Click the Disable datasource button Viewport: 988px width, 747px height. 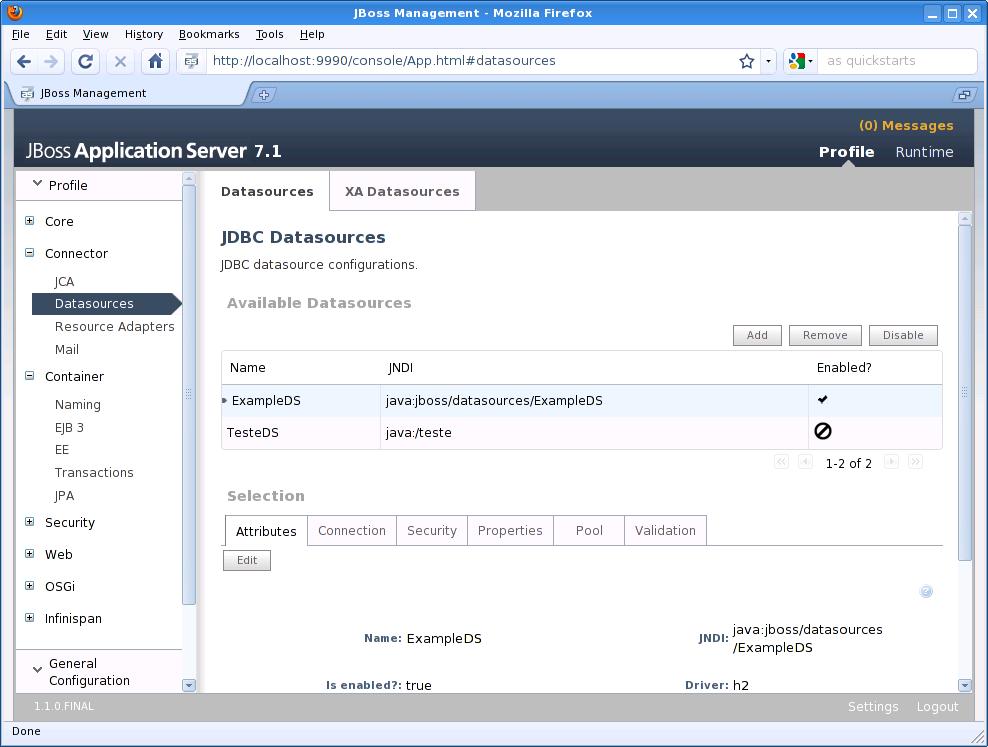903,335
